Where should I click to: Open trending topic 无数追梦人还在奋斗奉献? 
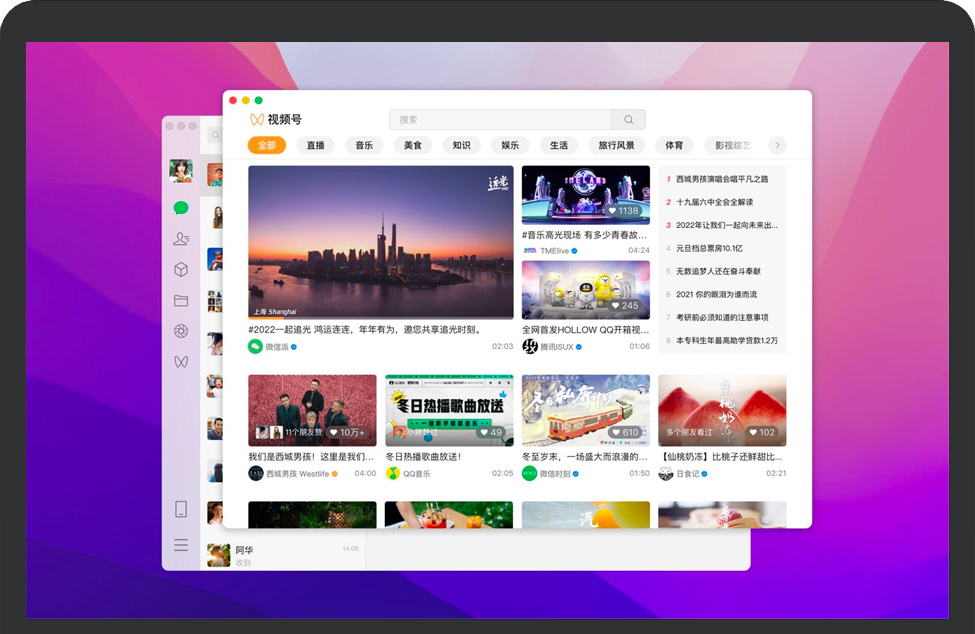pyautogui.click(x=718, y=271)
